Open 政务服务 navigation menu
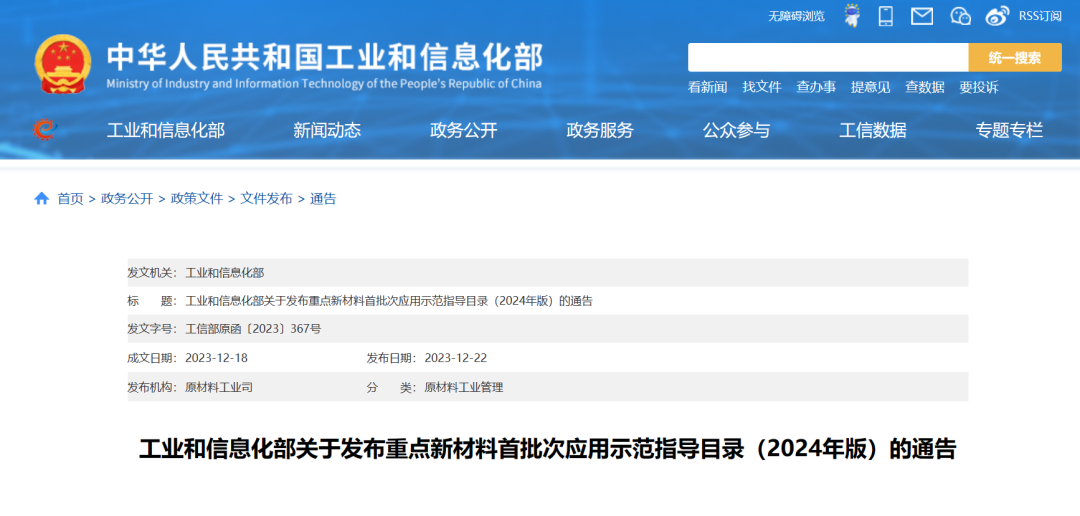Screen dimensions: 1080x516 (600, 130)
